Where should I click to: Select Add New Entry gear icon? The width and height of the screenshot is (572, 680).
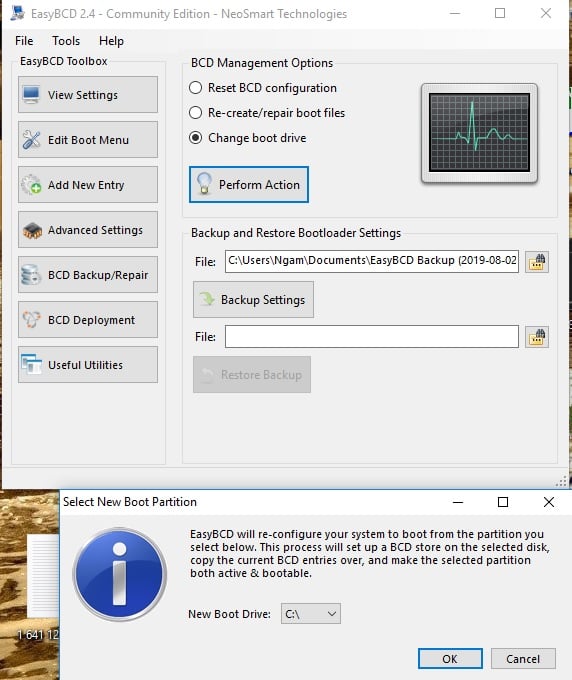(31, 185)
